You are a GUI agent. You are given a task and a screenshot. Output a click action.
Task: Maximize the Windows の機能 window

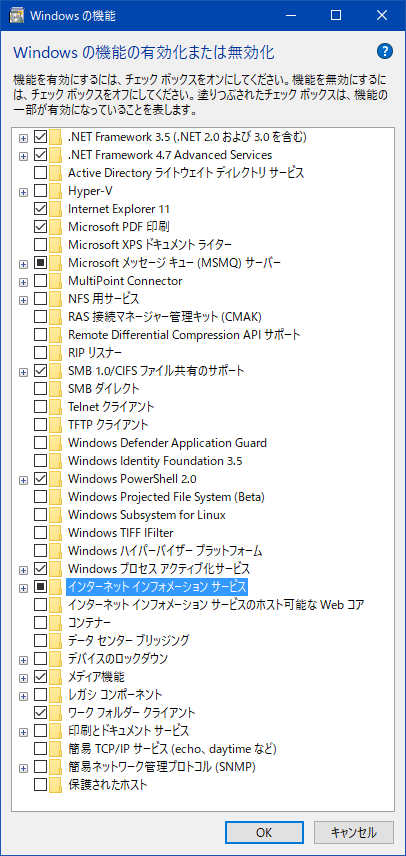click(336, 15)
